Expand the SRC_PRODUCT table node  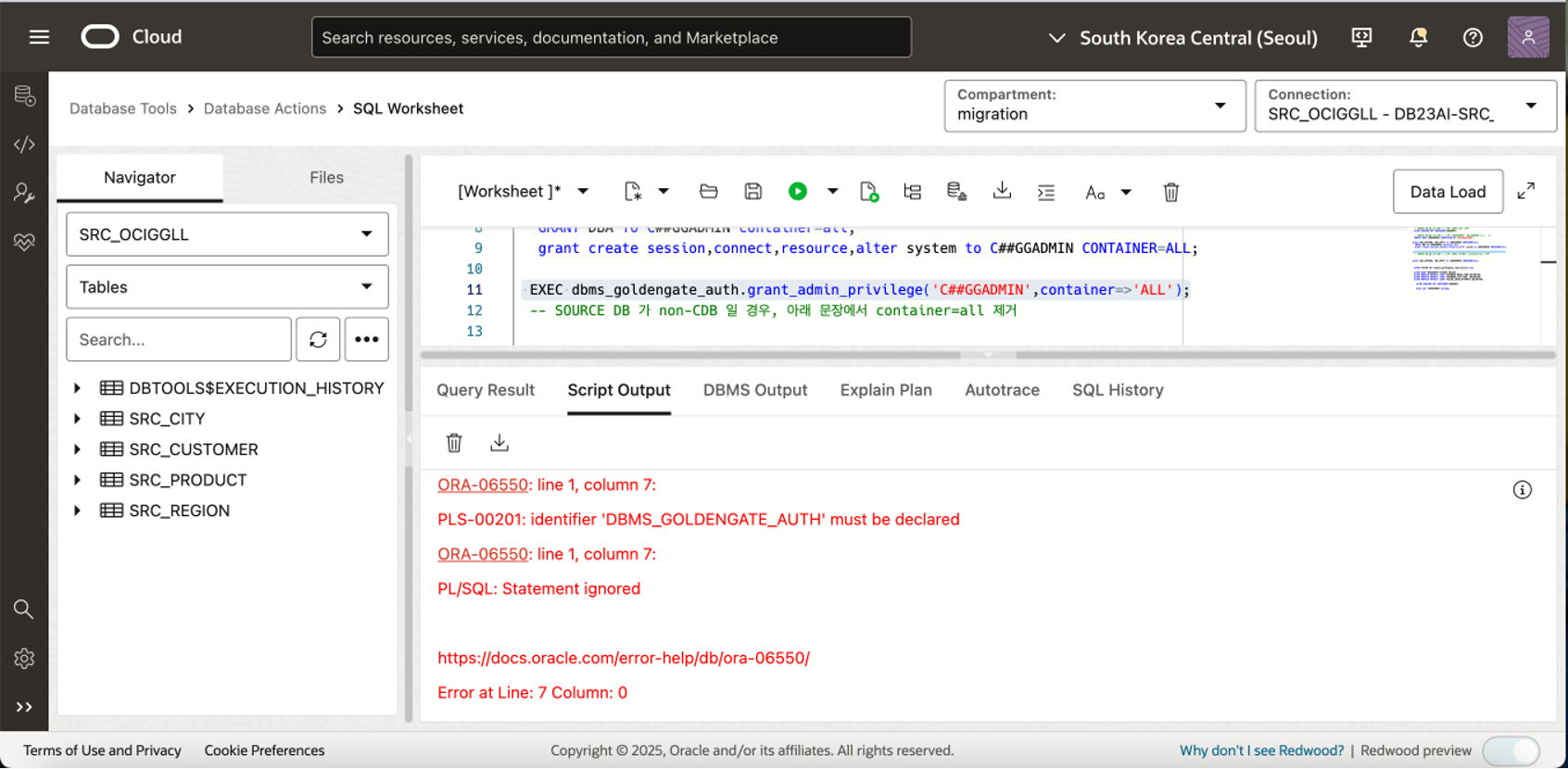(77, 480)
